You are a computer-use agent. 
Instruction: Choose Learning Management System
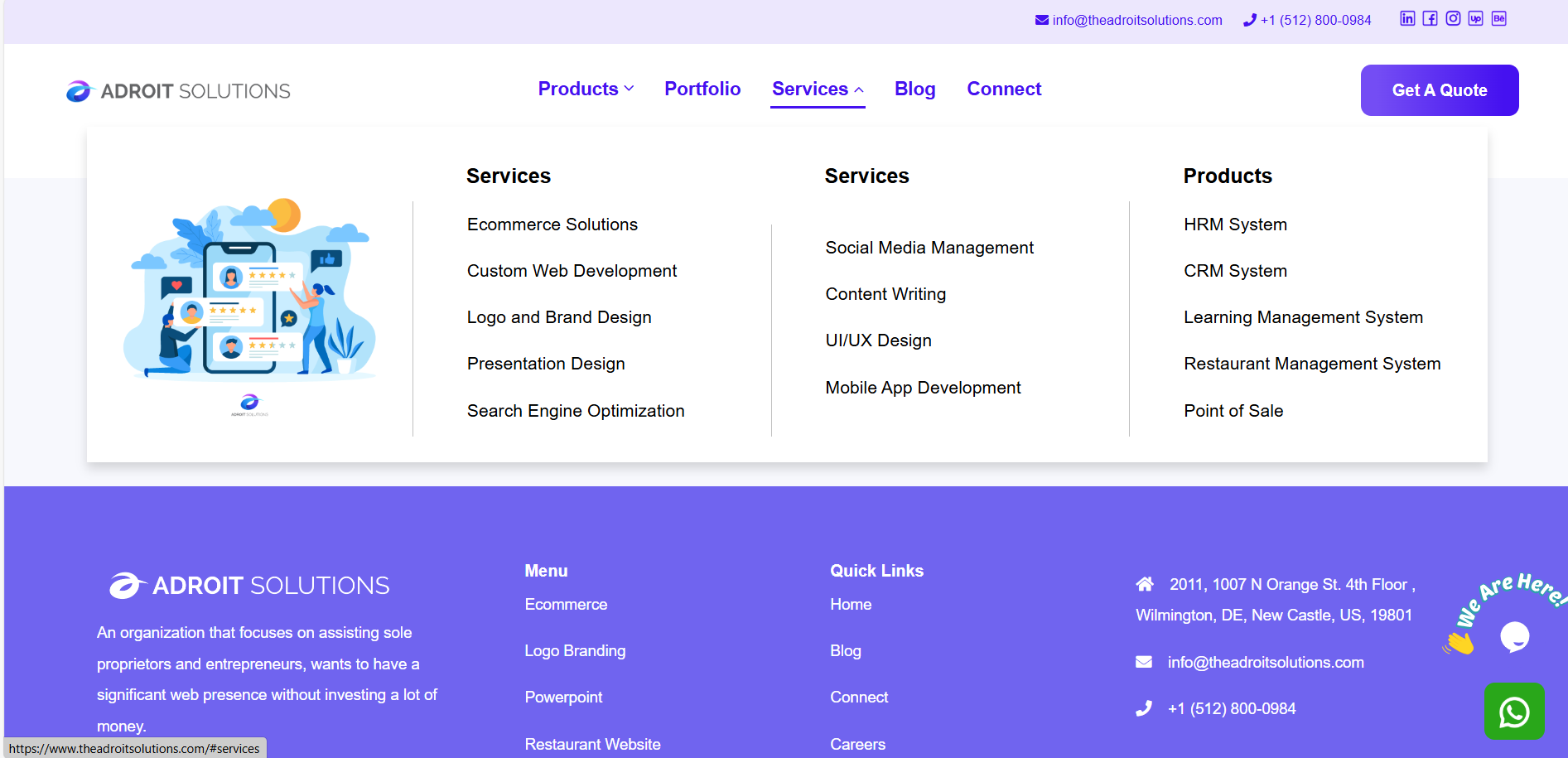click(x=1303, y=317)
